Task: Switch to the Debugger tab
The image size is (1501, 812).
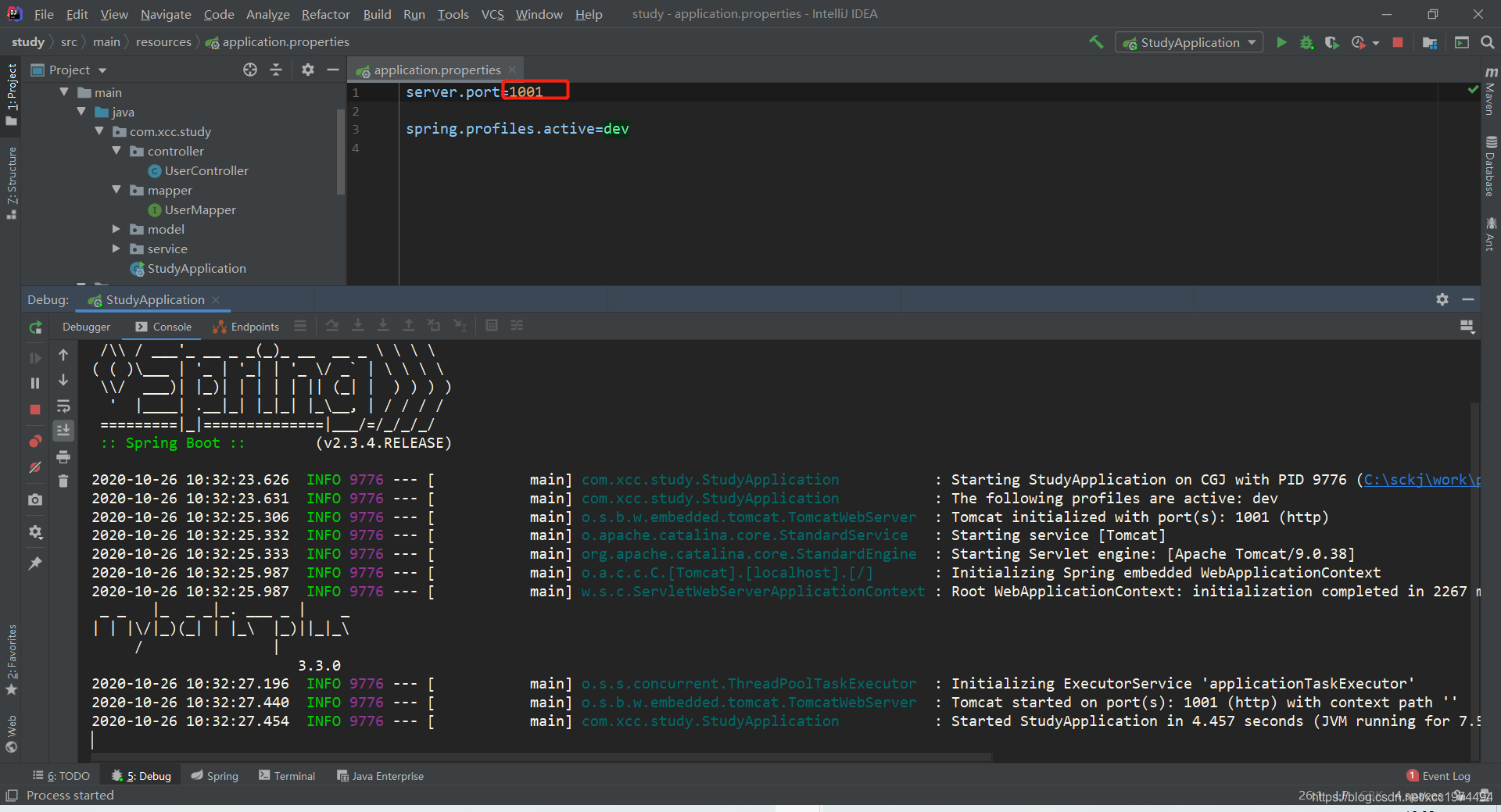Action: (86, 327)
